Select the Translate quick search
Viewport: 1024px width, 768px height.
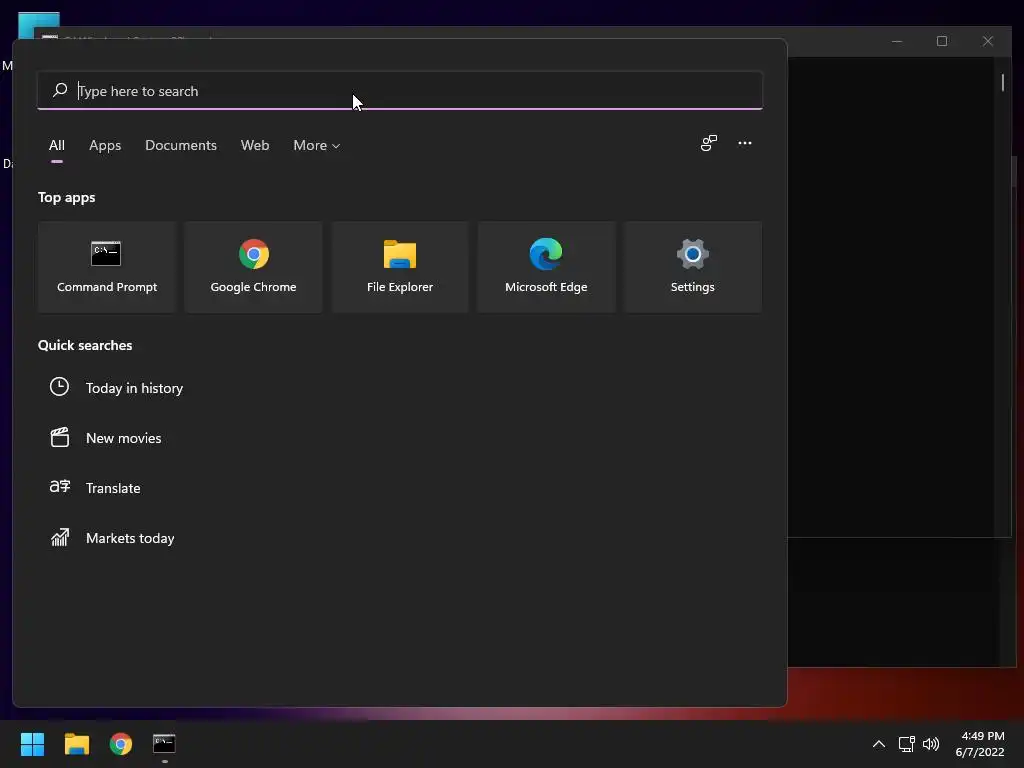(x=113, y=488)
